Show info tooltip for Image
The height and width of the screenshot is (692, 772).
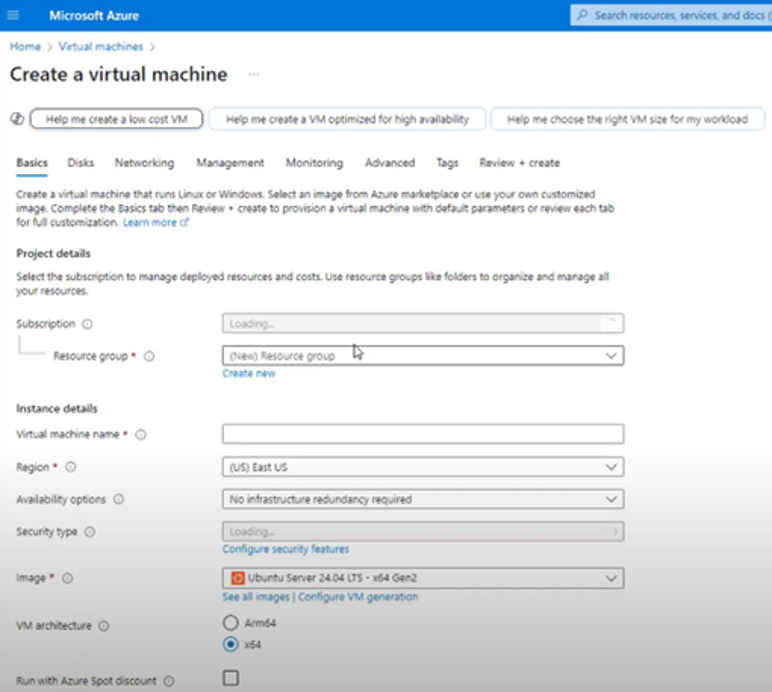(x=67, y=578)
